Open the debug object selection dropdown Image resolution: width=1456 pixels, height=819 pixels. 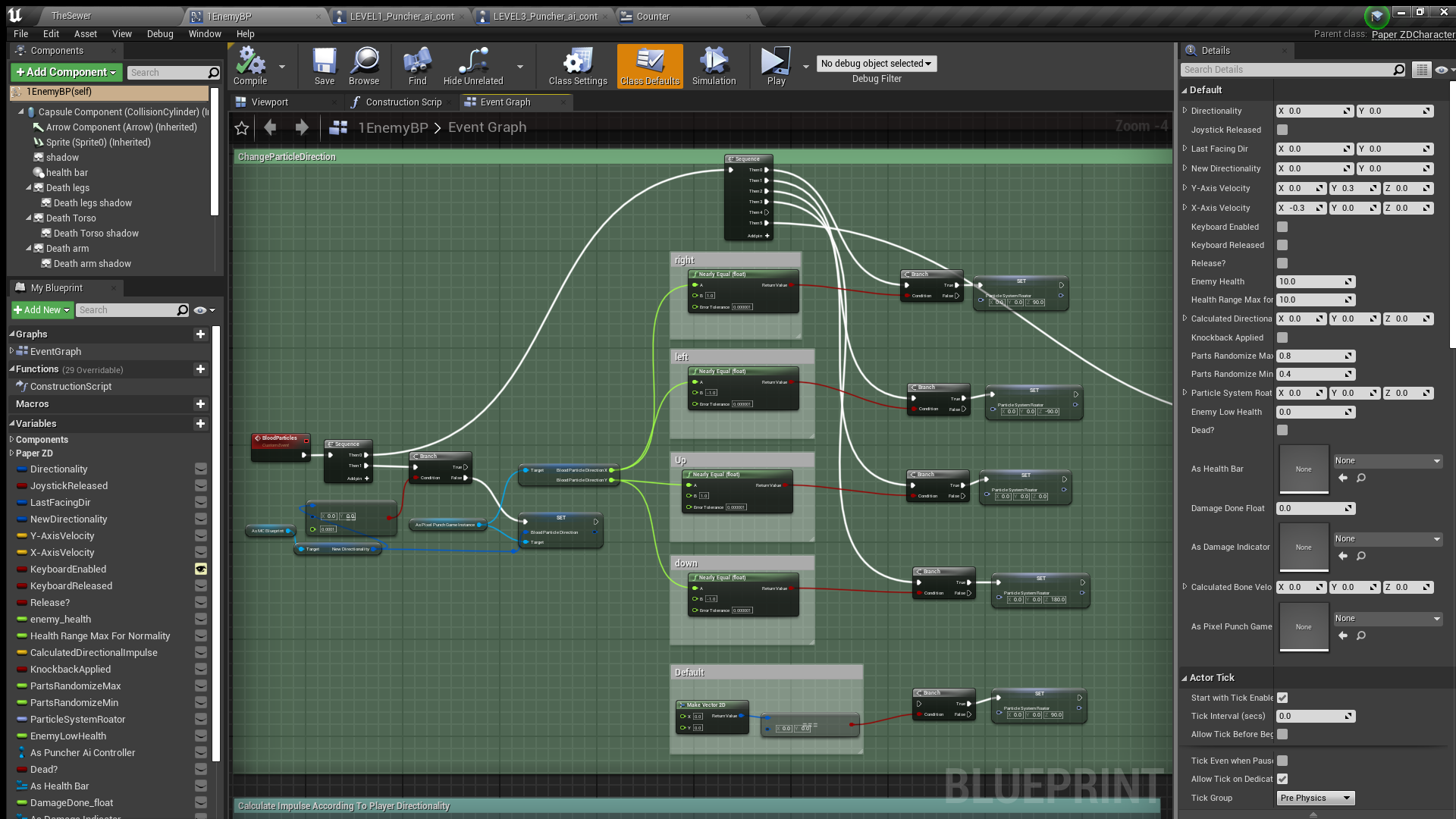click(876, 64)
